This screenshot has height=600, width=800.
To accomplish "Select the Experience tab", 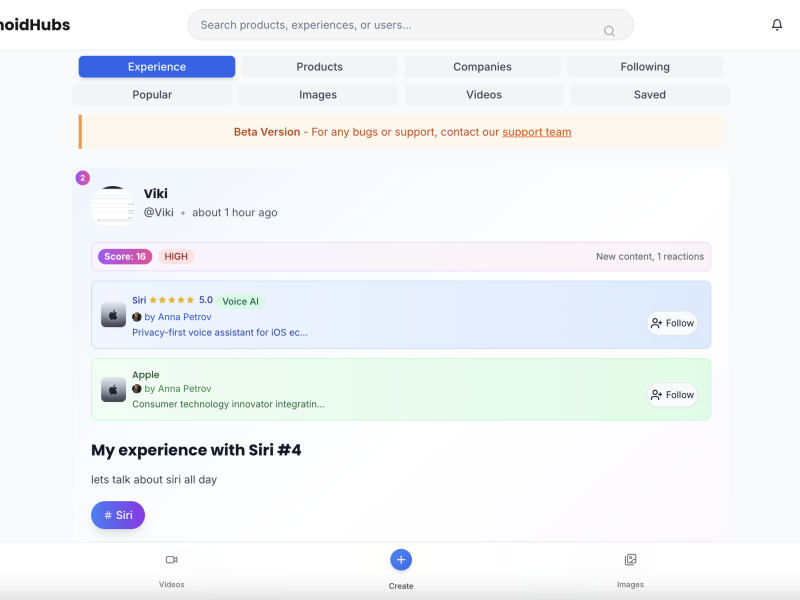I will click(x=157, y=67).
